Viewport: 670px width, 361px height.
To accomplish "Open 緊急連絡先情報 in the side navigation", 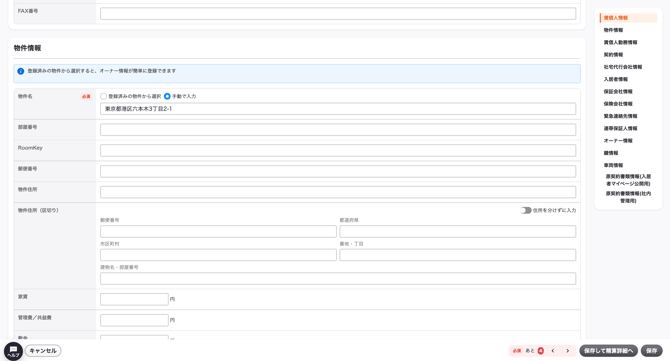I will point(620,116).
